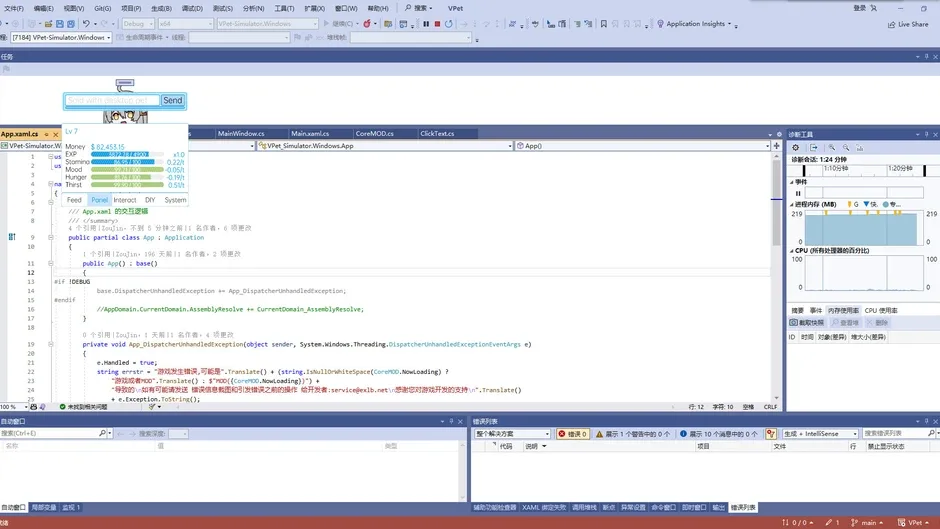Click the editor split window icon
This screenshot has width=940, height=529.
point(776,146)
